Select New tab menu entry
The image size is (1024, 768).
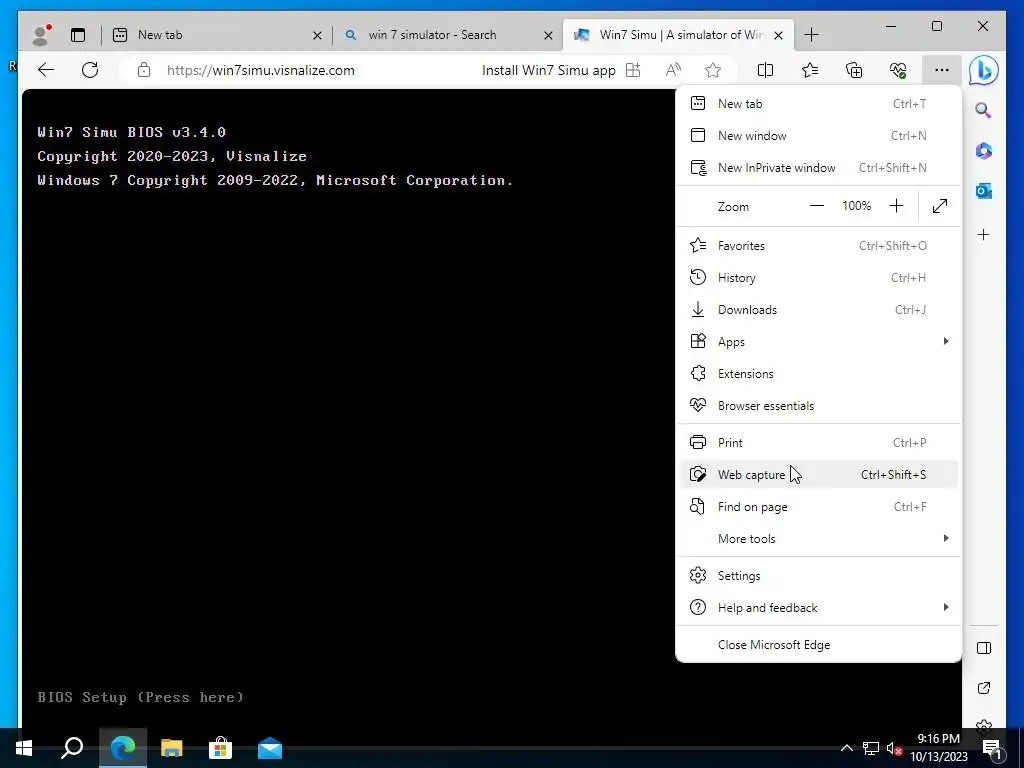click(818, 104)
